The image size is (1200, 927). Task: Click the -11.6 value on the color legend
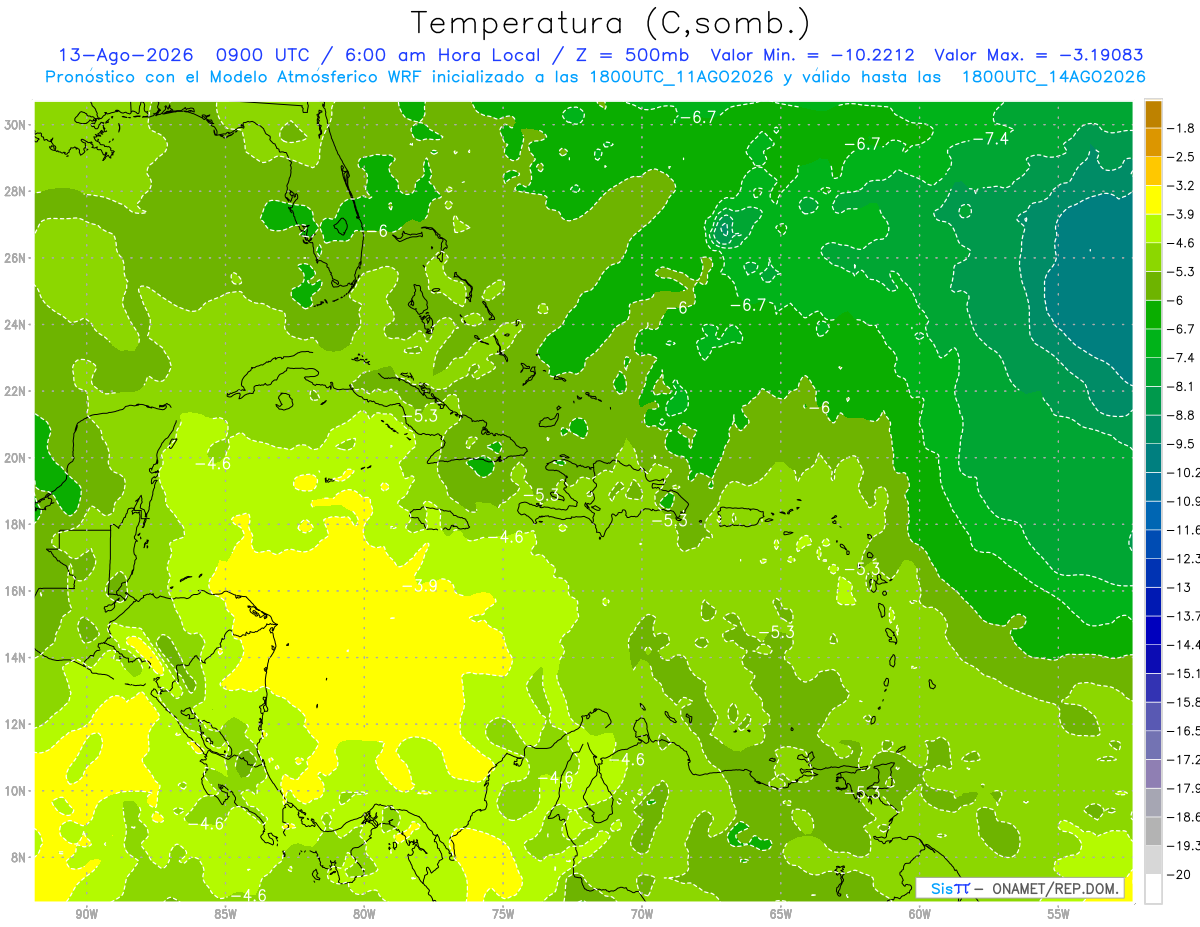pos(1183,529)
